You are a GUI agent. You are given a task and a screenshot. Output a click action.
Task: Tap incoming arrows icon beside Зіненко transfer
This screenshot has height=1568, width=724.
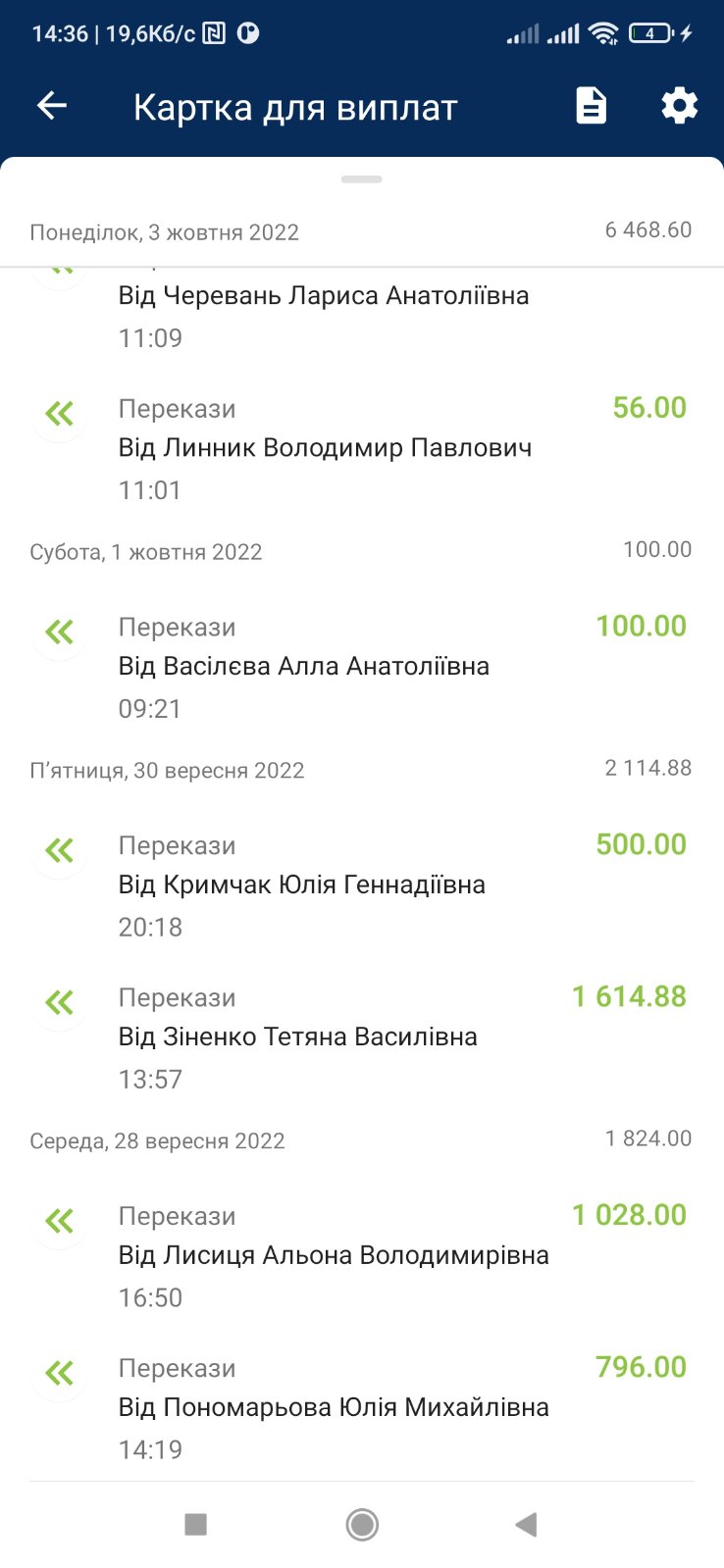coord(59,1002)
